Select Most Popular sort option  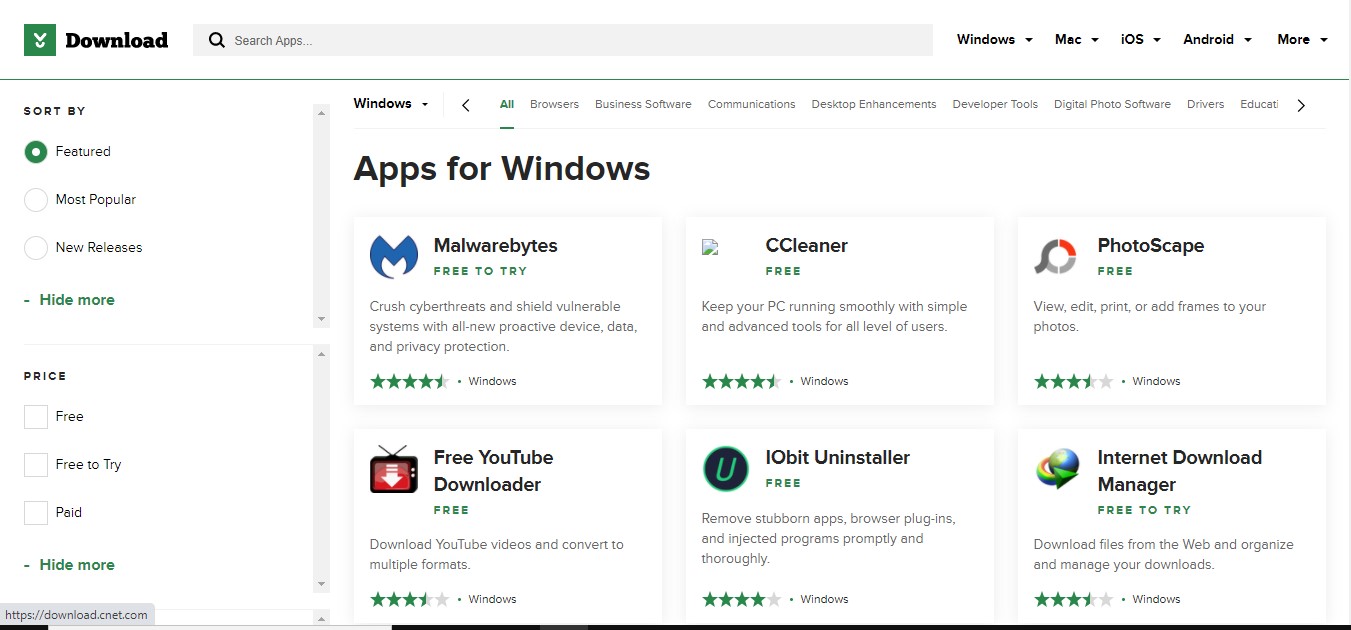(x=36, y=200)
